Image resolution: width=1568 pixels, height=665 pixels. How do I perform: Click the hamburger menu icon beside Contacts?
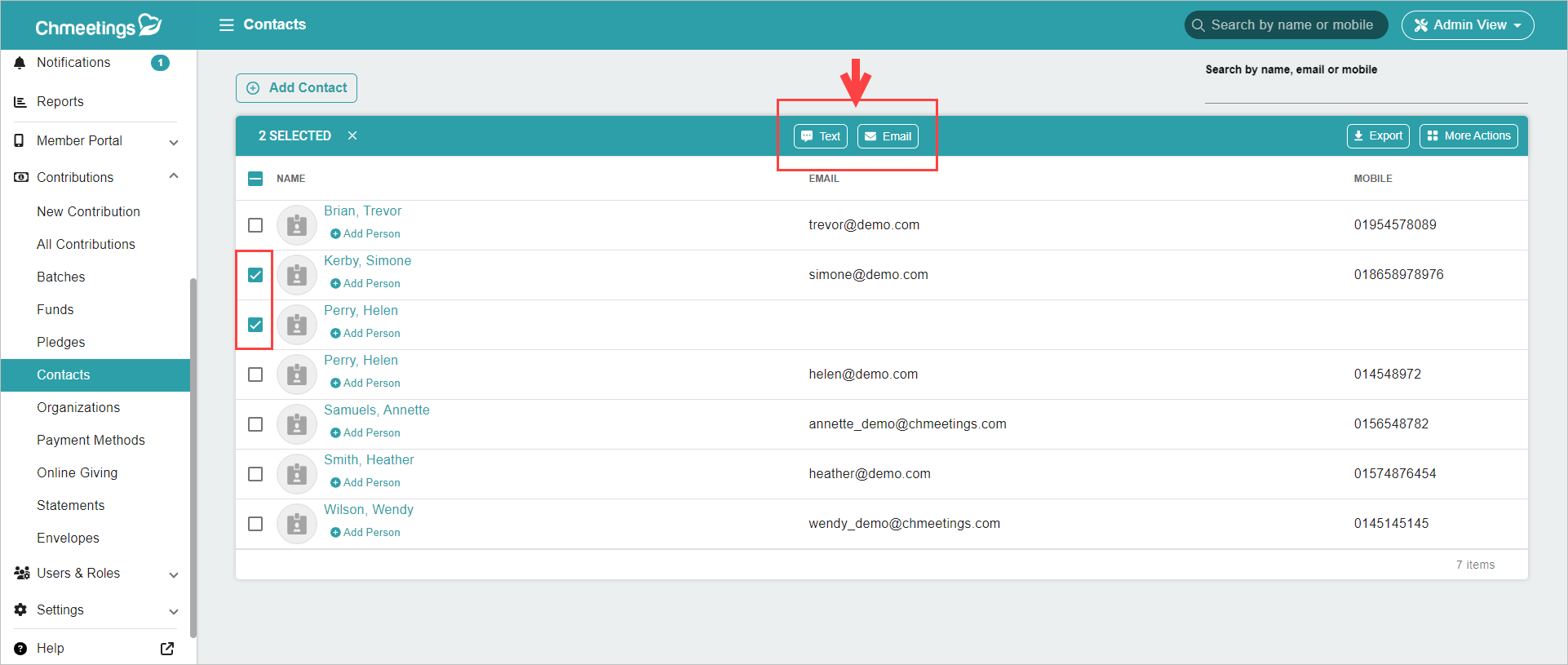click(x=226, y=24)
